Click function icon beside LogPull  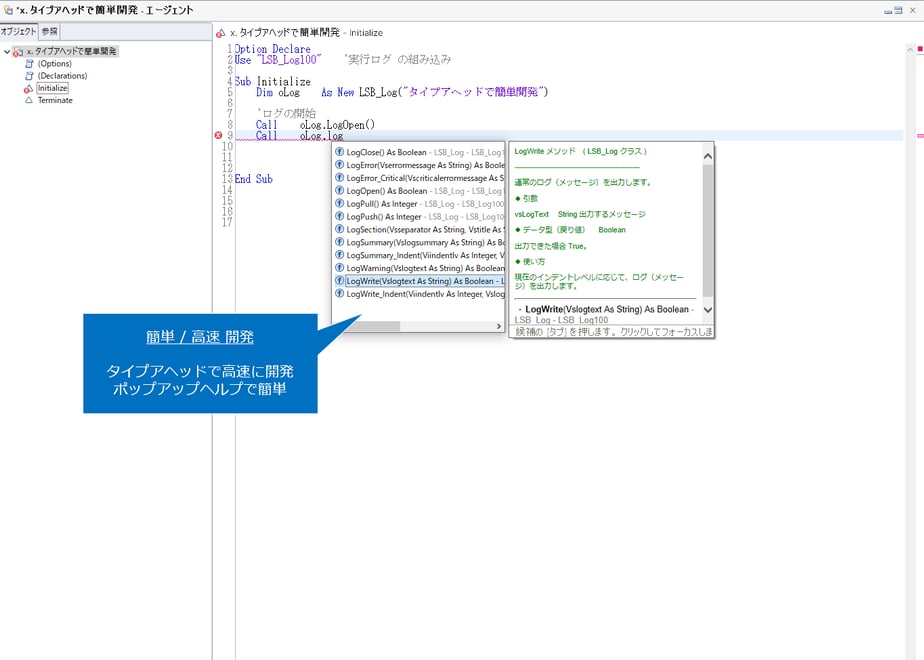point(339,203)
